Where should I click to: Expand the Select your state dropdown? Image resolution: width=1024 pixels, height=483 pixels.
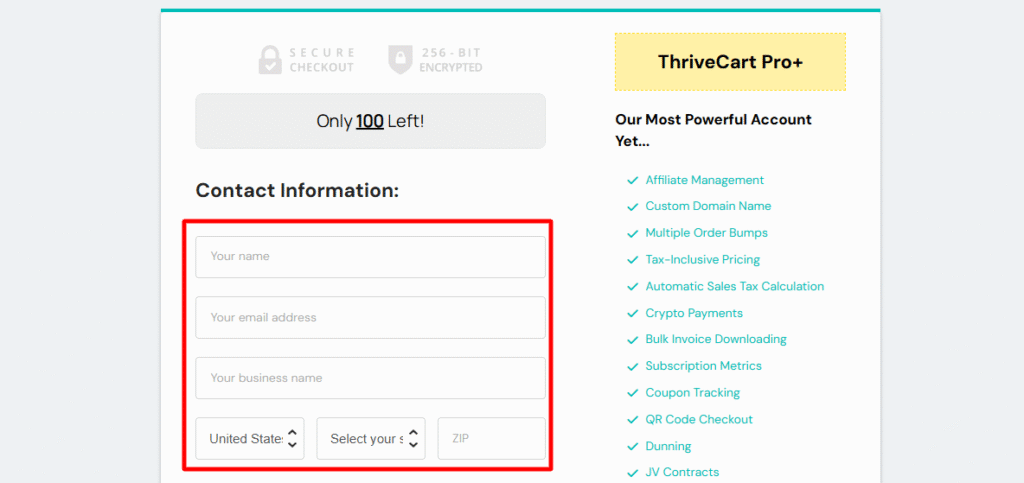[371, 439]
